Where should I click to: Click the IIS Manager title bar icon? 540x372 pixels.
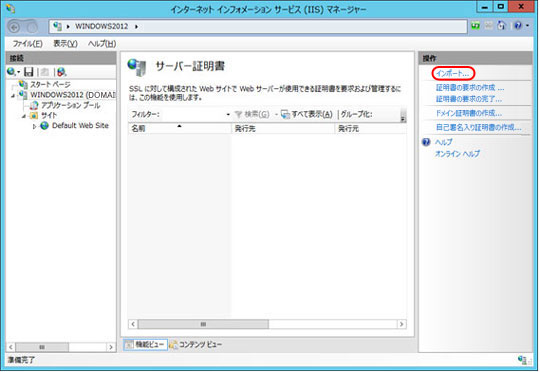[11, 8]
